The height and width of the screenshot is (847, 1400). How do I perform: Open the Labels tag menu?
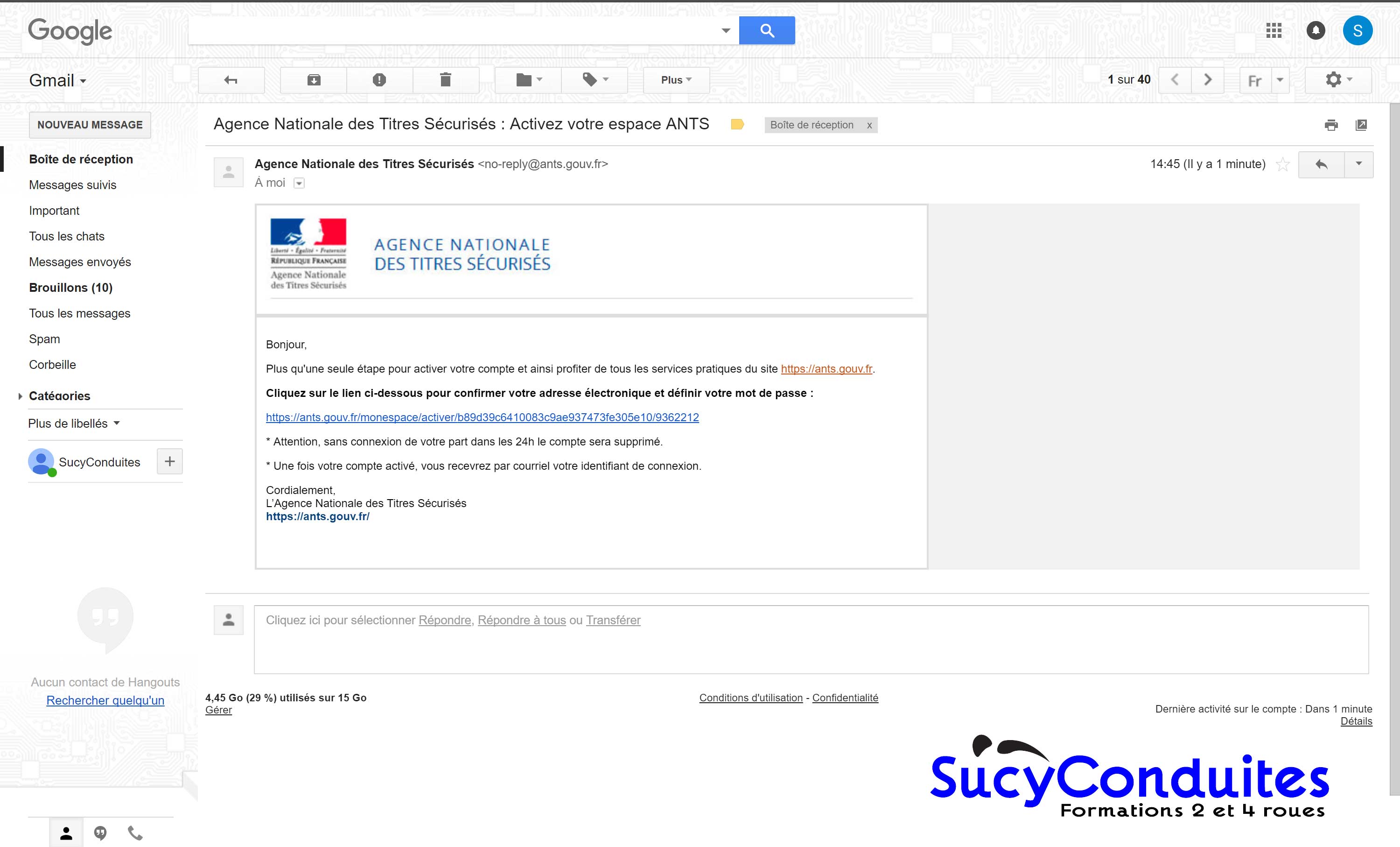(x=595, y=80)
